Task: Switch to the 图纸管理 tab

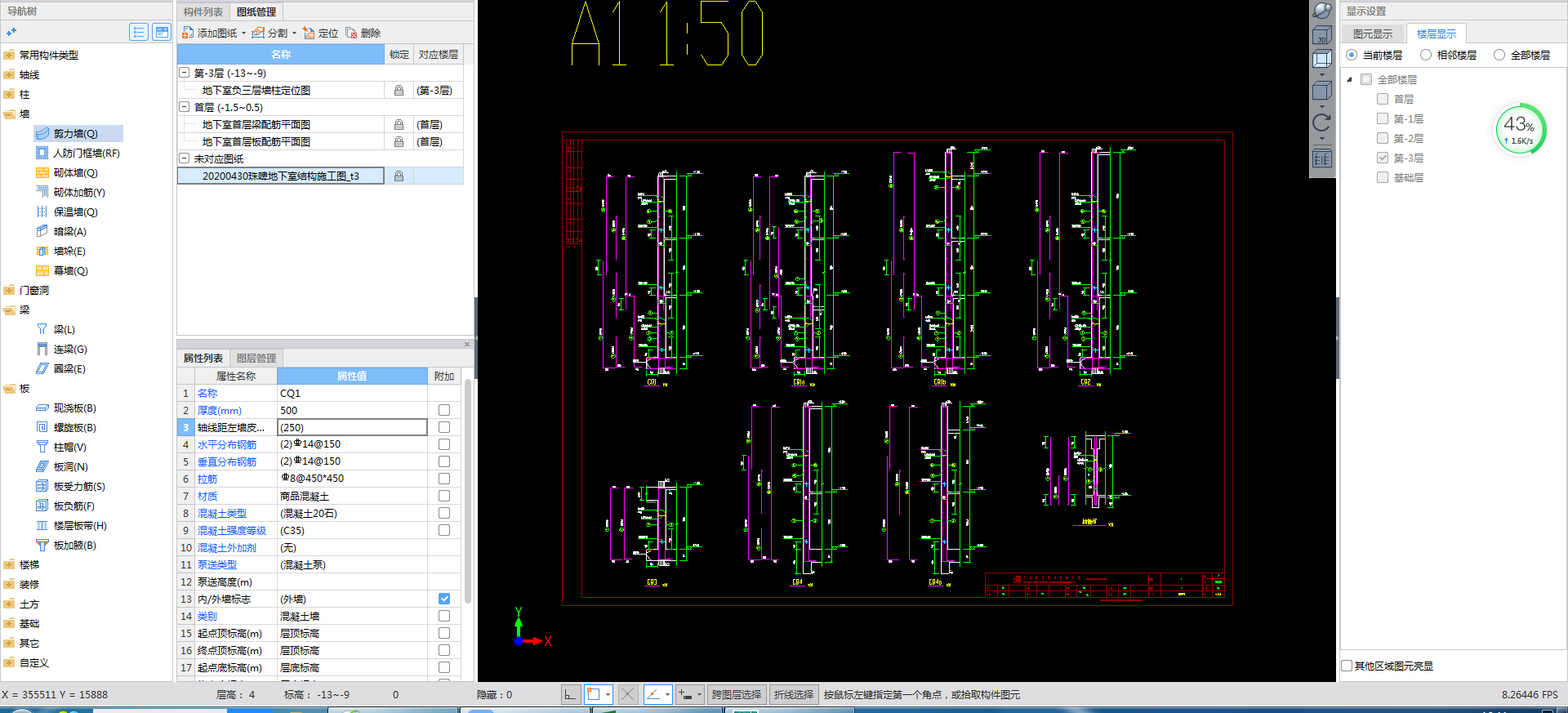Action: point(256,11)
